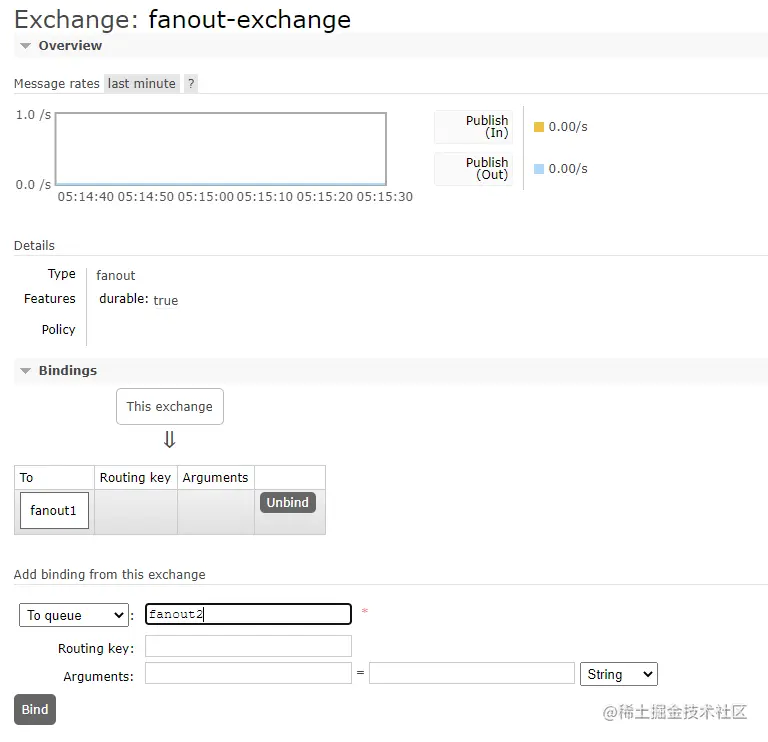The image size is (768, 742).
Task: Click the Arguments value input field
Action: pos(472,673)
